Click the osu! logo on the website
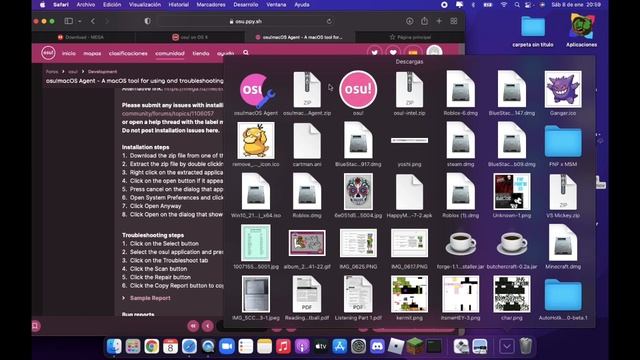 click(48, 53)
